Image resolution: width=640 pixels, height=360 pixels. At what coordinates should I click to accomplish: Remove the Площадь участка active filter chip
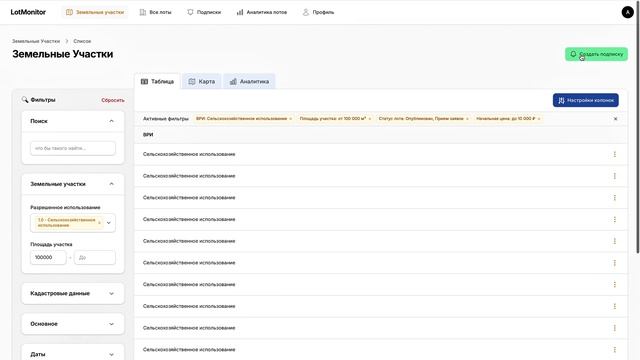(x=370, y=119)
